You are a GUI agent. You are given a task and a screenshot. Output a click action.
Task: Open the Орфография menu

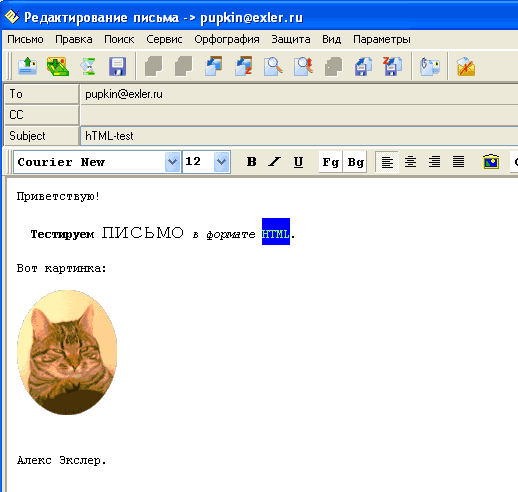[227, 39]
